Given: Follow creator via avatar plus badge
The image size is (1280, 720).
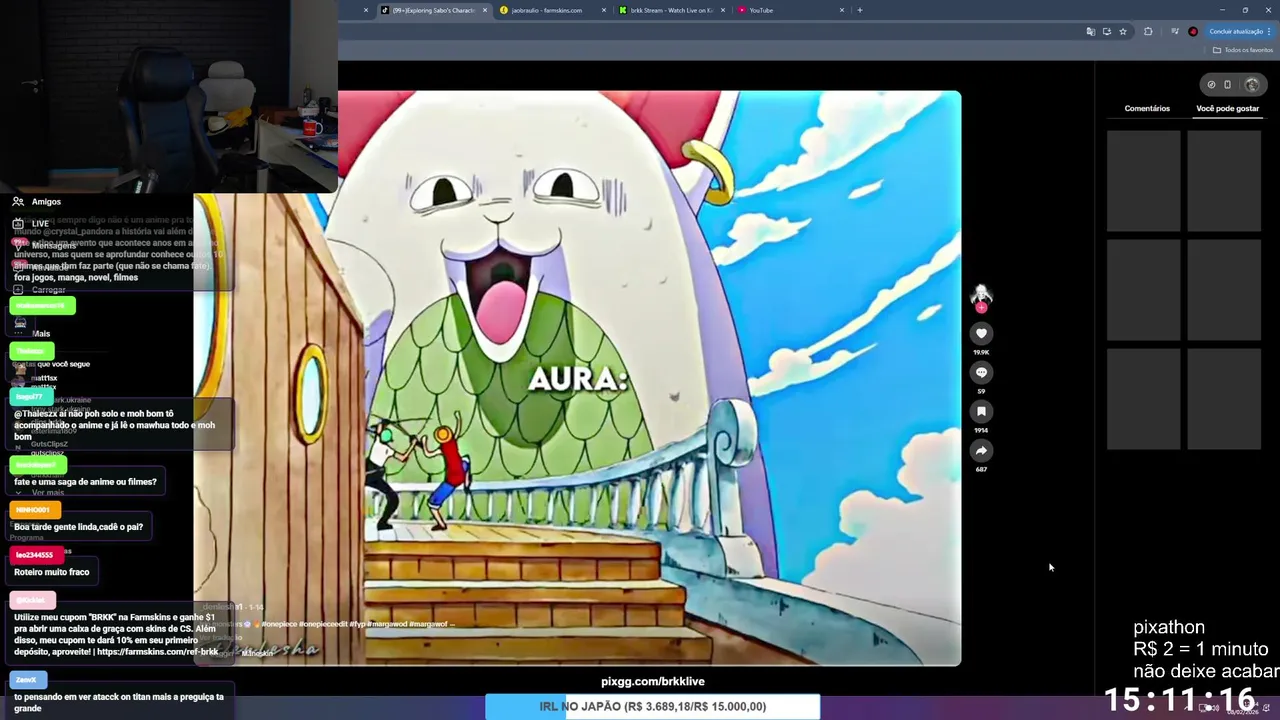Looking at the screenshot, I should click(981, 307).
